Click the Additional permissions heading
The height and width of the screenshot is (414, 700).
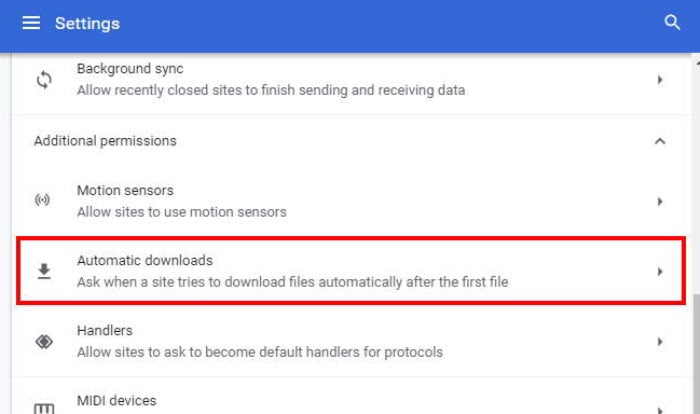pyautogui.click(x=105, y=141)
